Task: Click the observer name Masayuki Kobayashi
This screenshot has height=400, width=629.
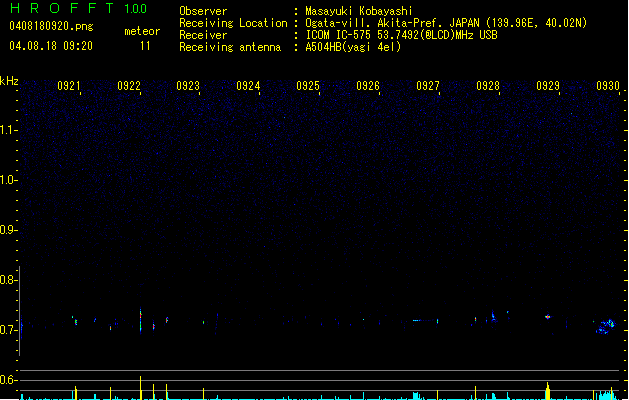Action: pyautogui.click(x=359, y=11)
